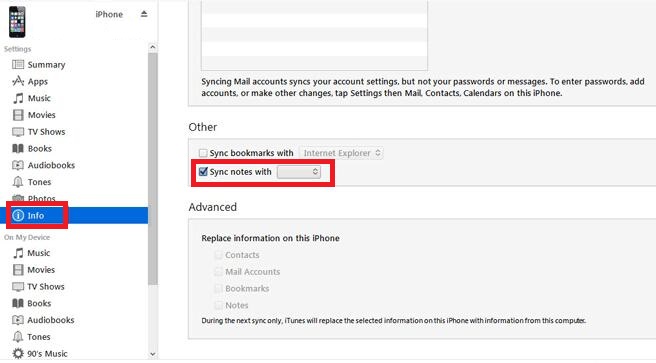Screen dimensions: 656x363
Task: Click the Other section heading
Action: (203, 127)
